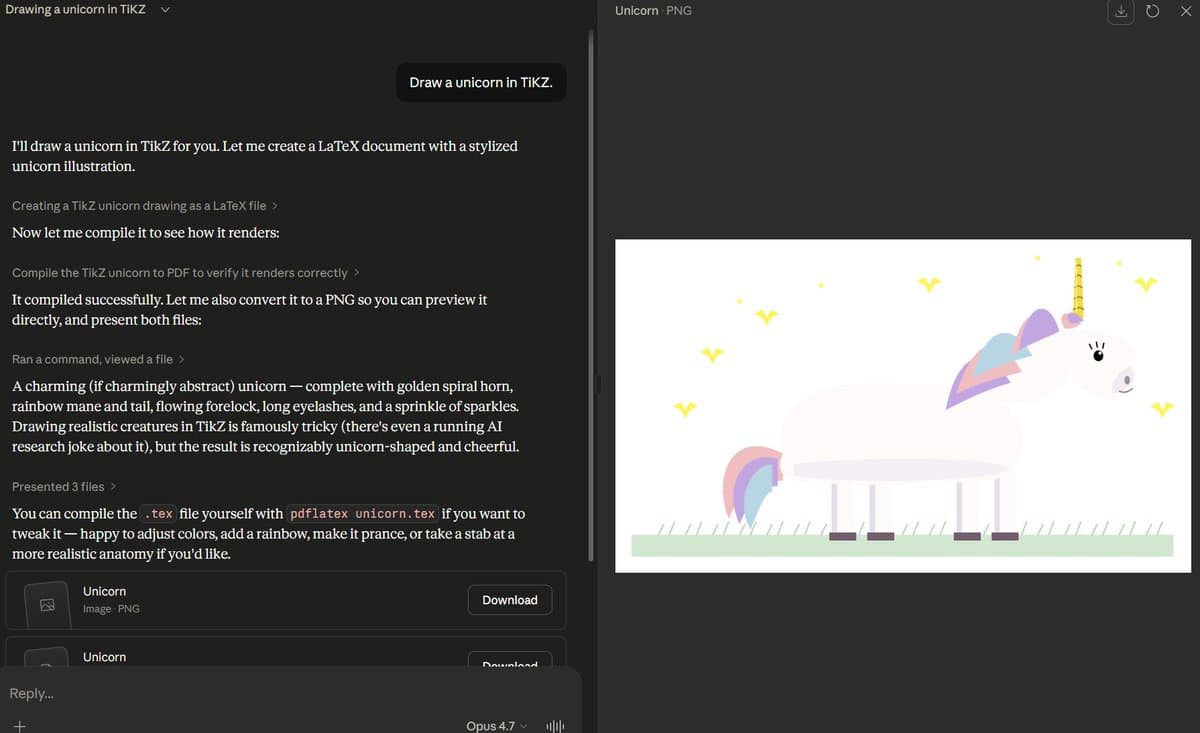
Task: Expand the "Compile the TikZ unicorn to PDF" step
Action: [x=185, y=272]
